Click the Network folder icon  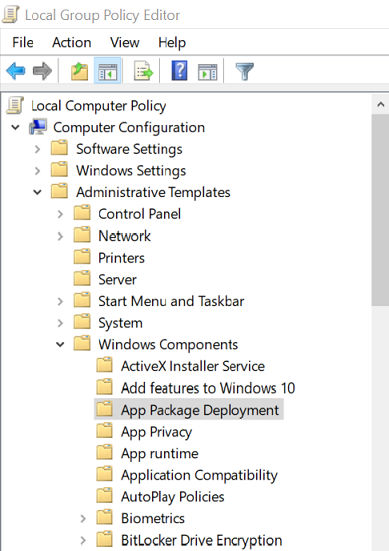(82, 235)
